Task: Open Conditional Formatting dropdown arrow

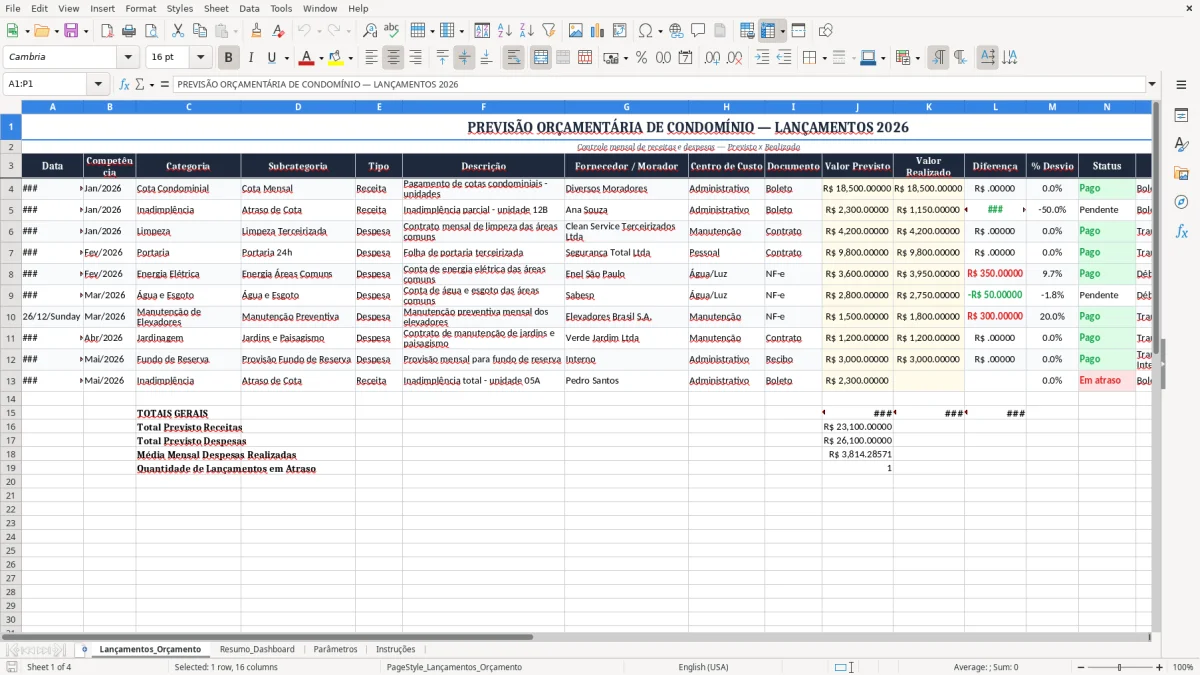Action: pyautogui.click(x=917, y=58)
